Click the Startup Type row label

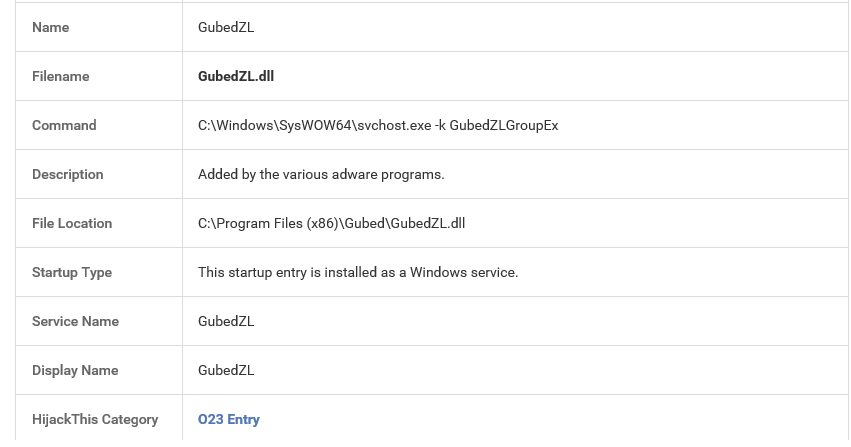pos(72,272)
